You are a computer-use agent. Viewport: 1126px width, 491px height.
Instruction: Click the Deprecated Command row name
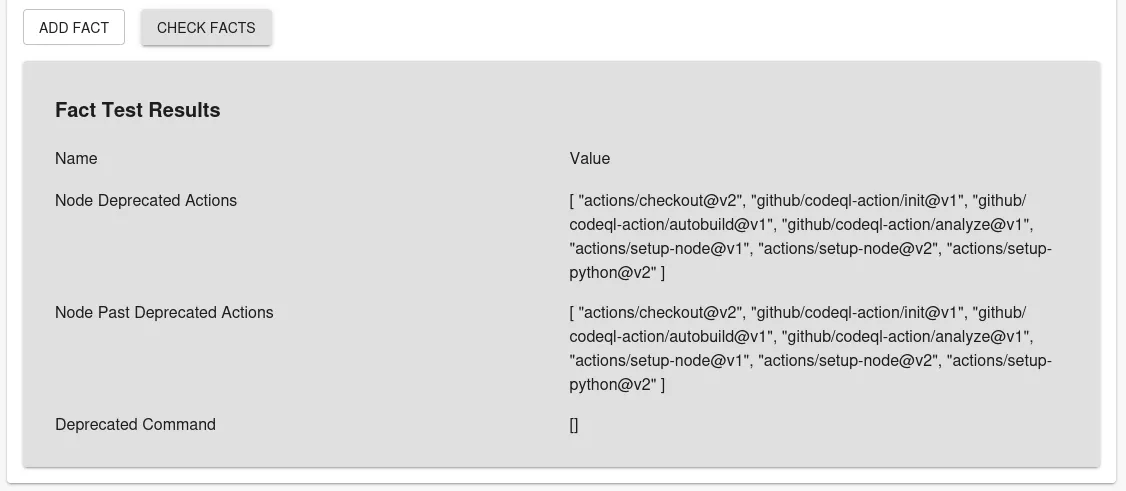pos(135,424)
